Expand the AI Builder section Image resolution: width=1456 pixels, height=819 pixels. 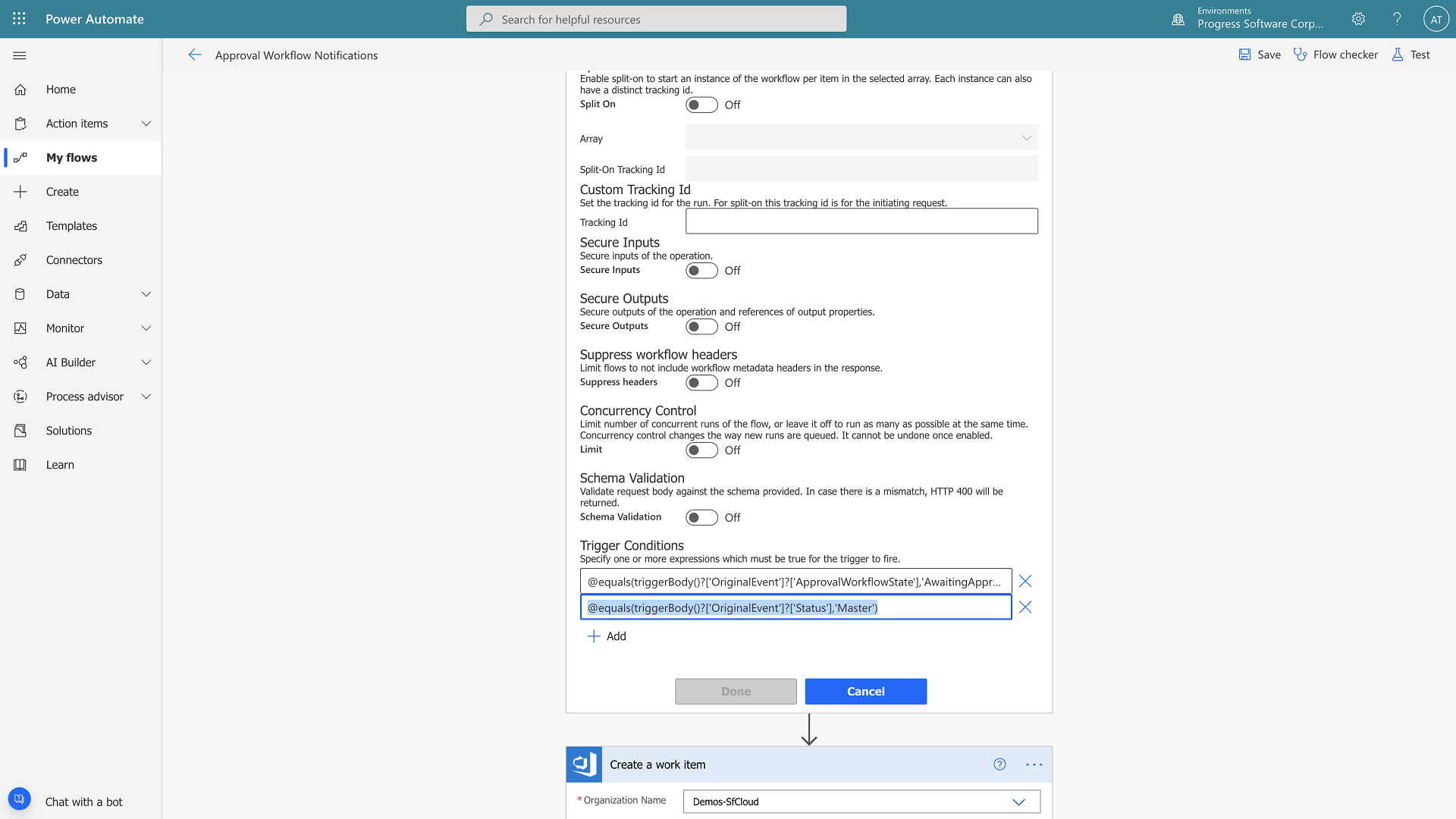point(146,362)
